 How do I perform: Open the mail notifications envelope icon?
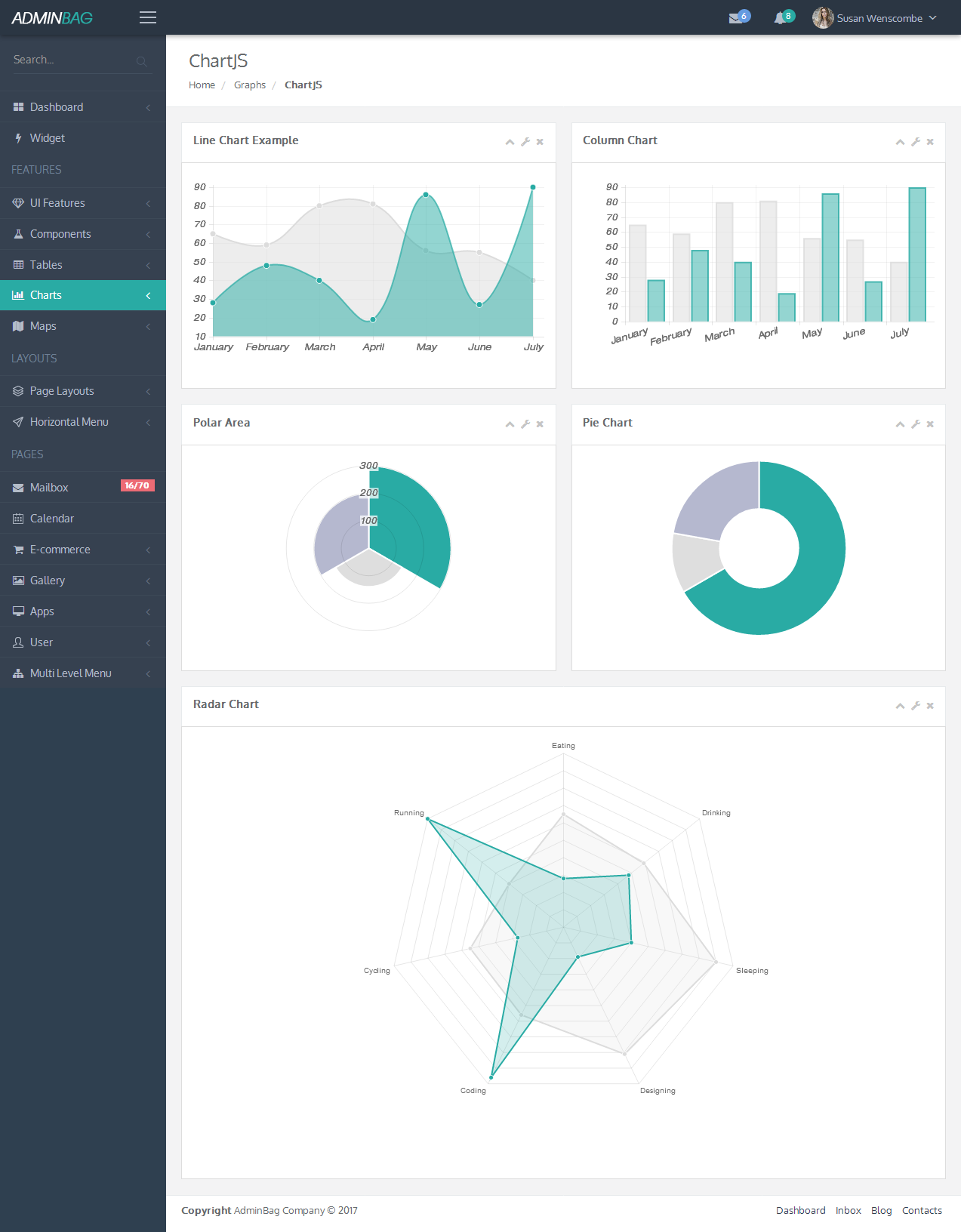point(735,18)
